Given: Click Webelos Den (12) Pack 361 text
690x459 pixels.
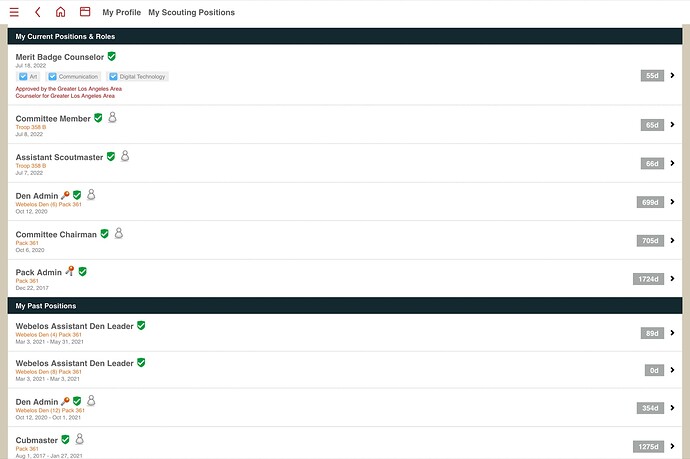Looking at the screenshot, I should [50, 410].
